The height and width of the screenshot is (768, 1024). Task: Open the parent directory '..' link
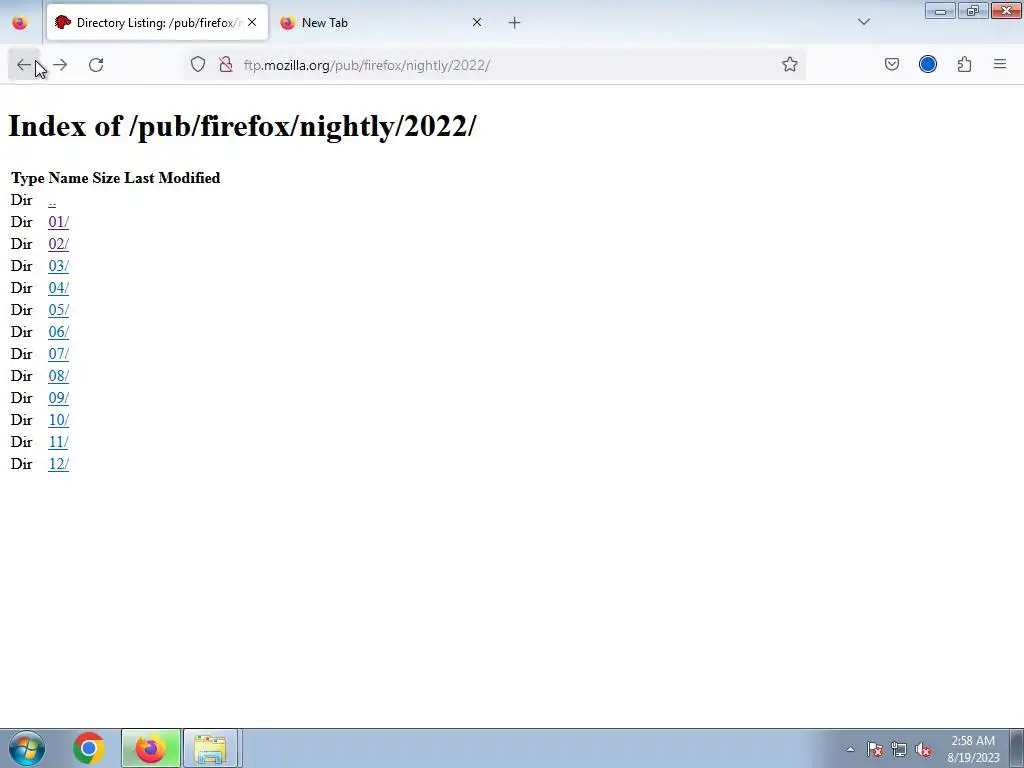52,200
